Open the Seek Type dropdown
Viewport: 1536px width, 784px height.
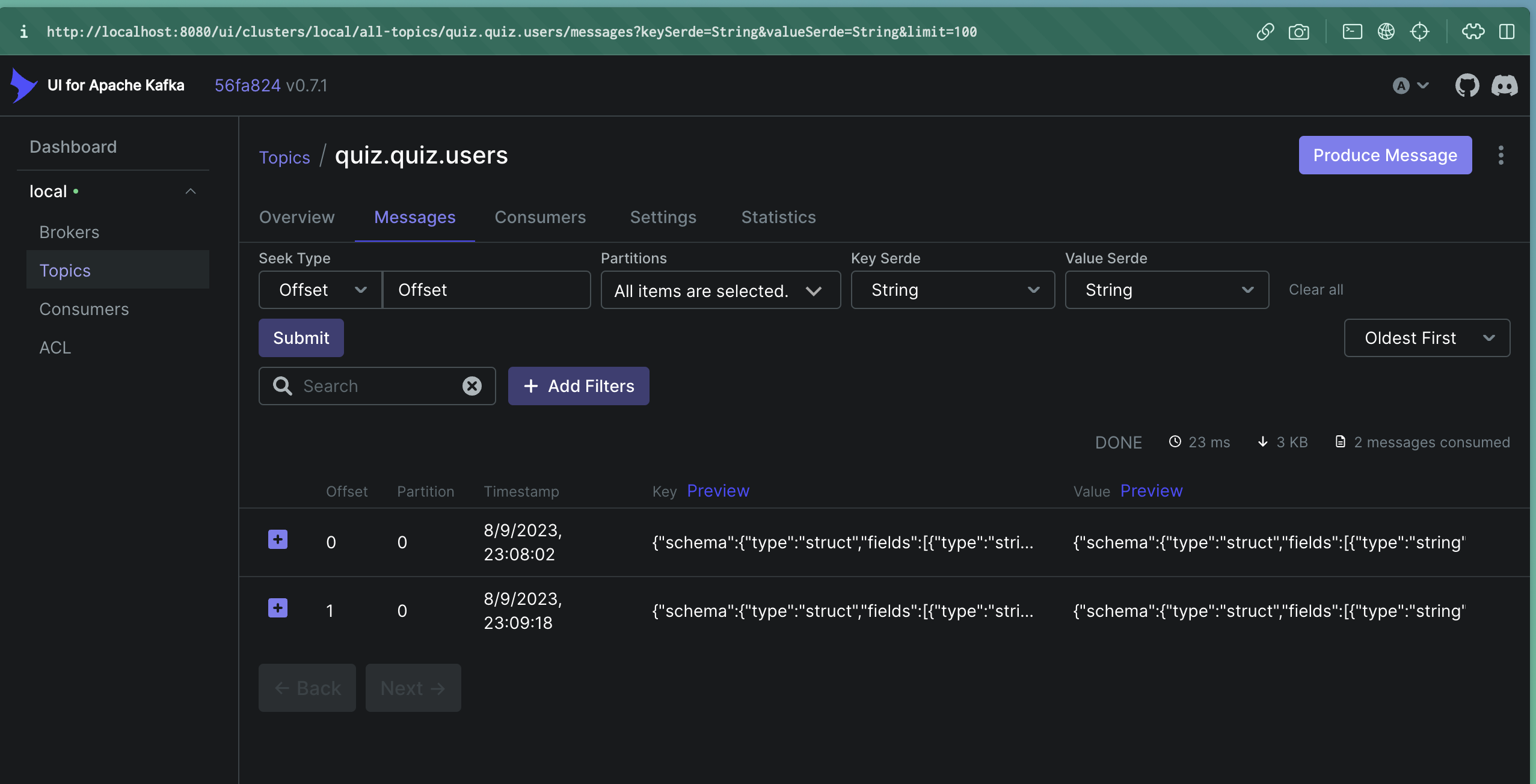point(319,290)
